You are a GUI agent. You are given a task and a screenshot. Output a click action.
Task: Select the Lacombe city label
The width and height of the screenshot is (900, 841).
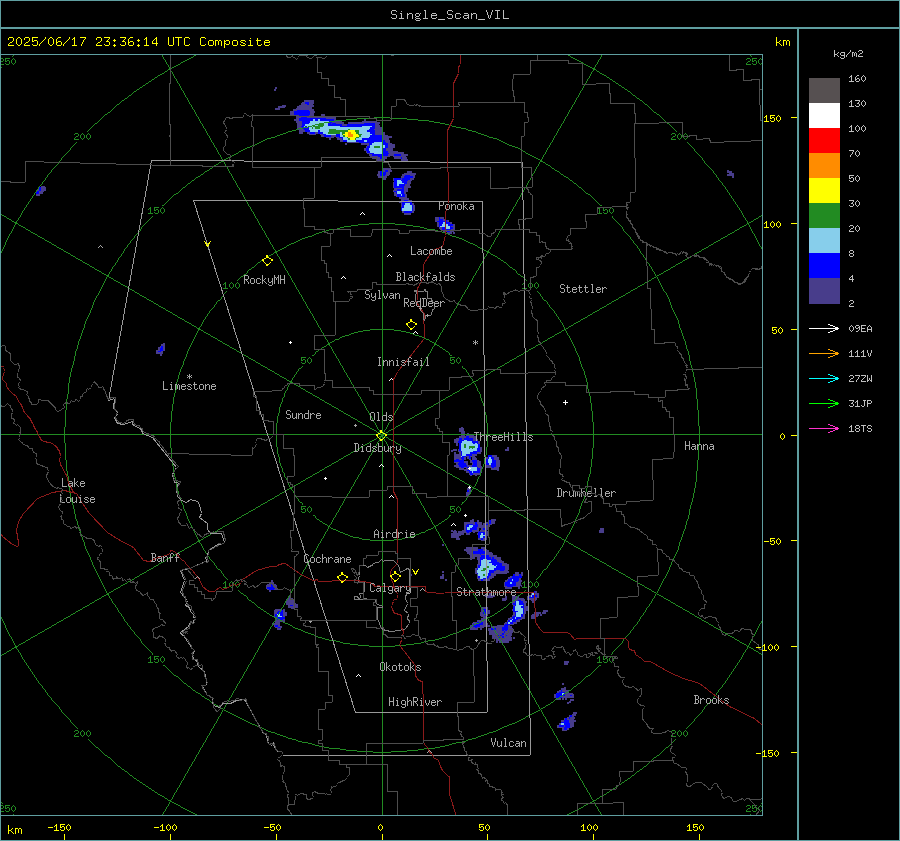(431, 251)
